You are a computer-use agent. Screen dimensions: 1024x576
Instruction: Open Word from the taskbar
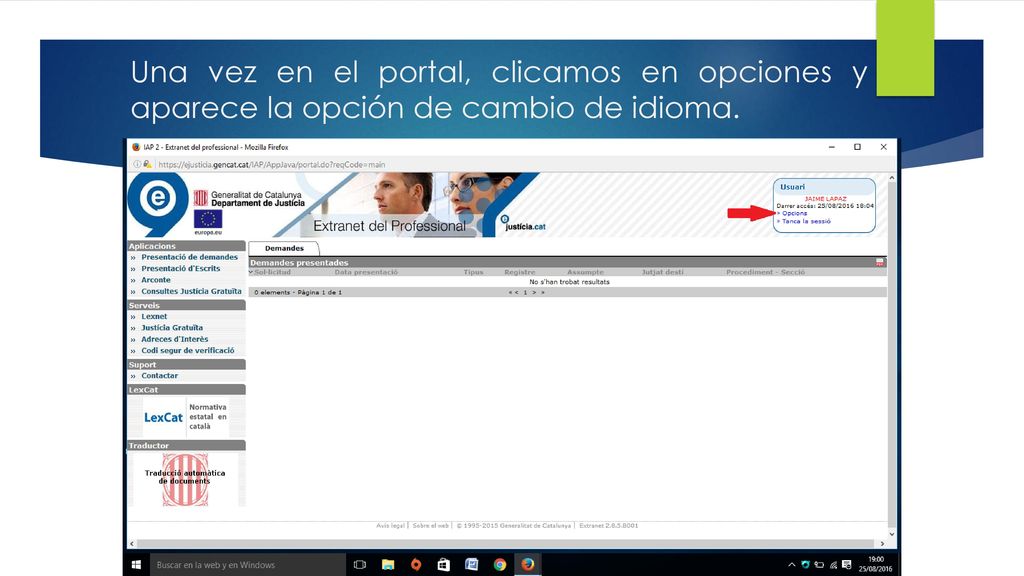(x=472, y=565)
